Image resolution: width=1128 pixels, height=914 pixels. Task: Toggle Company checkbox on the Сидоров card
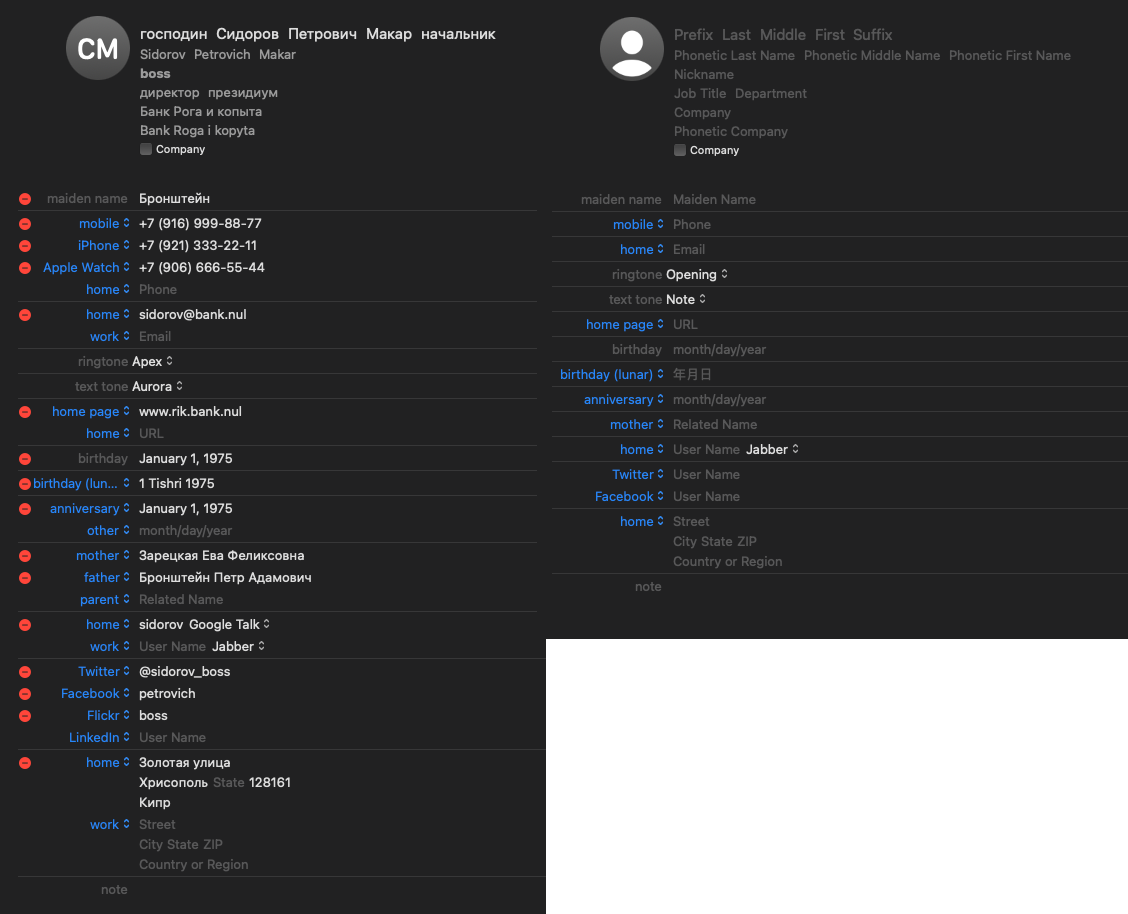click(146, 149)
